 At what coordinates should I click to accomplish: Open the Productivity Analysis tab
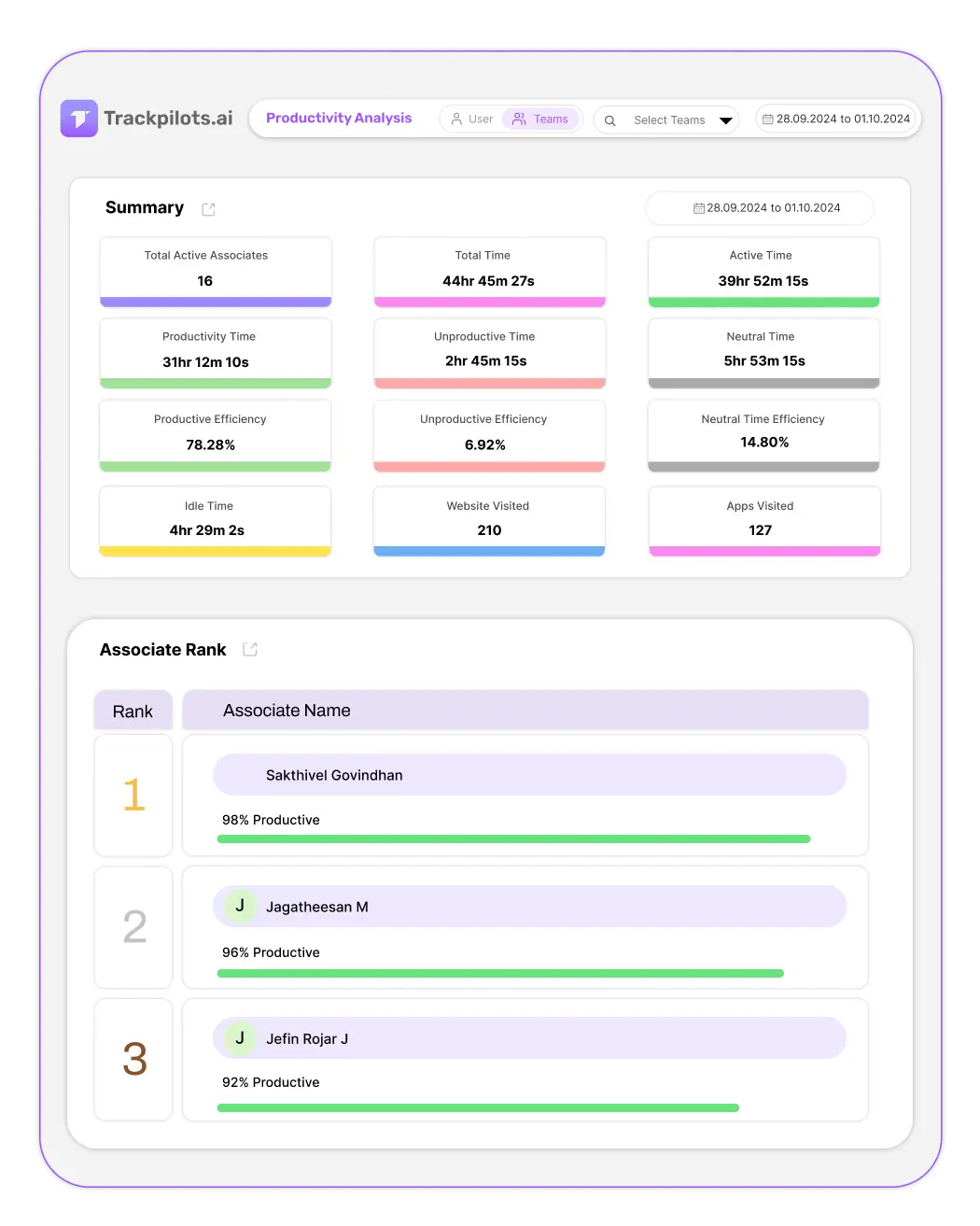pyautogui.click(x=339, y=118)
